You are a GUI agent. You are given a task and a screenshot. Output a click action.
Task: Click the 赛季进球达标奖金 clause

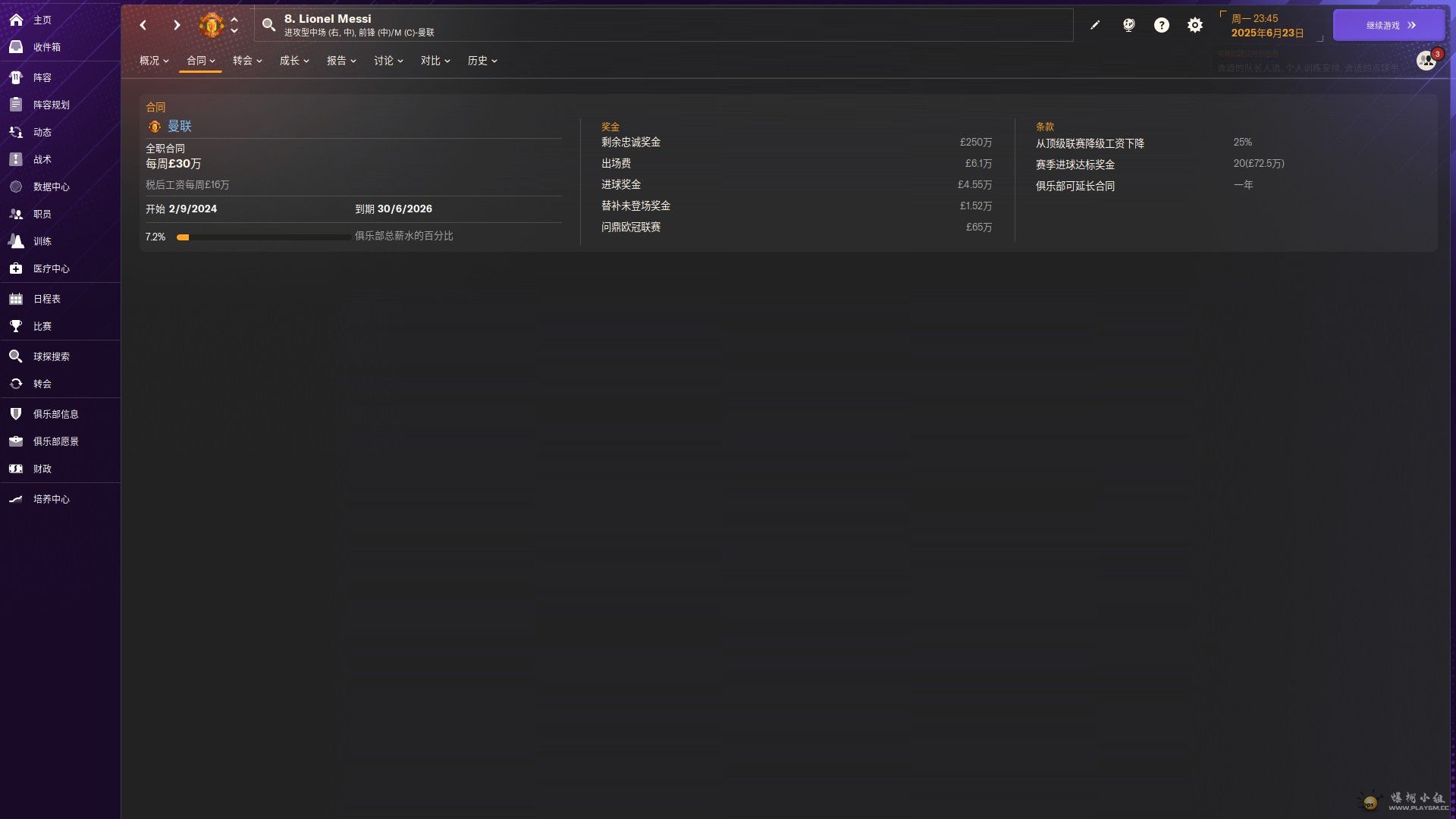click(1075, 165)
